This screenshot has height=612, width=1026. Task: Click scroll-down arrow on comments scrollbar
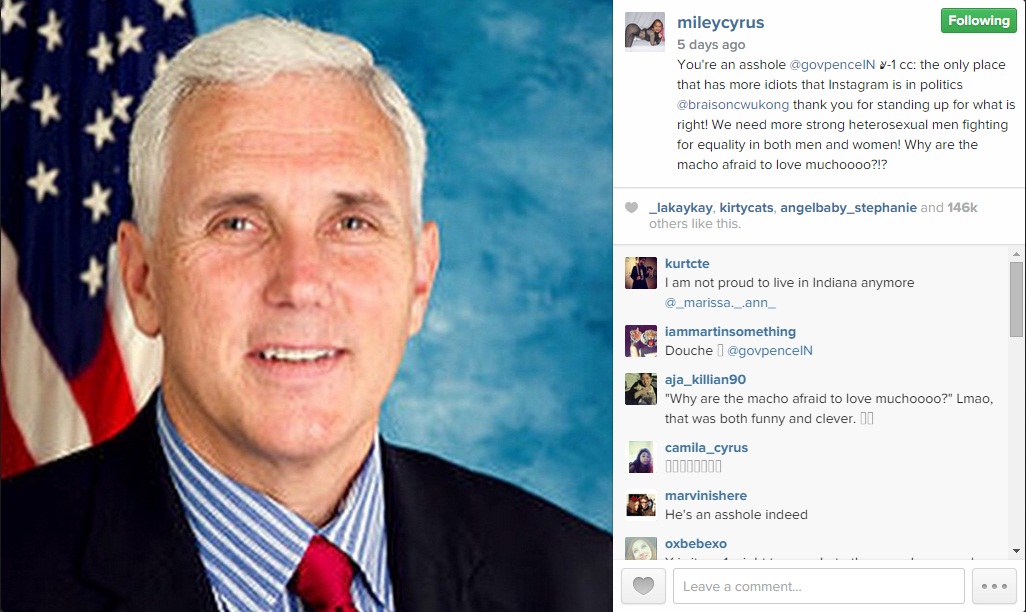(x=1016, y=551)
